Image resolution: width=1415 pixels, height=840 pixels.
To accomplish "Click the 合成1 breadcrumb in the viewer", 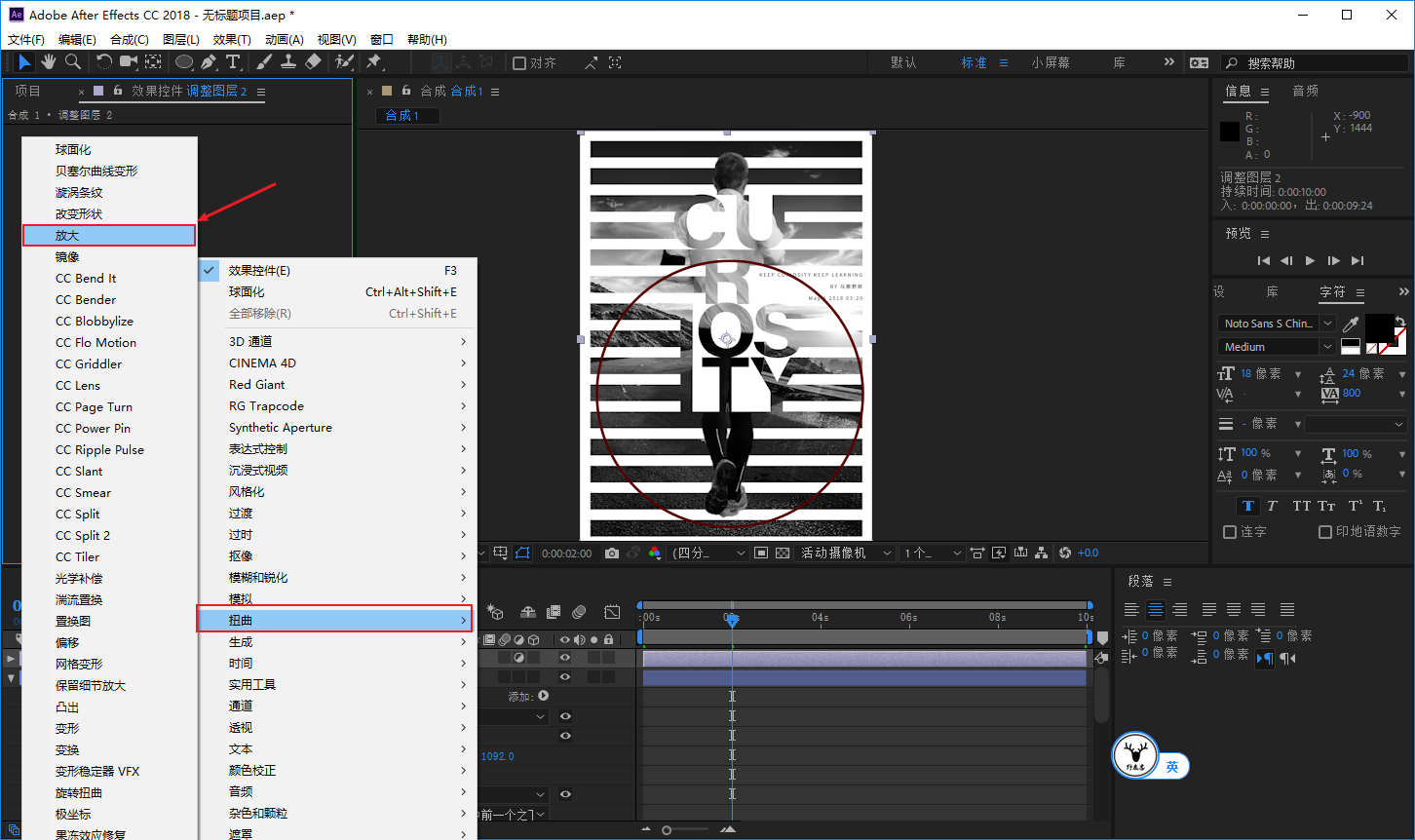I will tap(407, 115).
